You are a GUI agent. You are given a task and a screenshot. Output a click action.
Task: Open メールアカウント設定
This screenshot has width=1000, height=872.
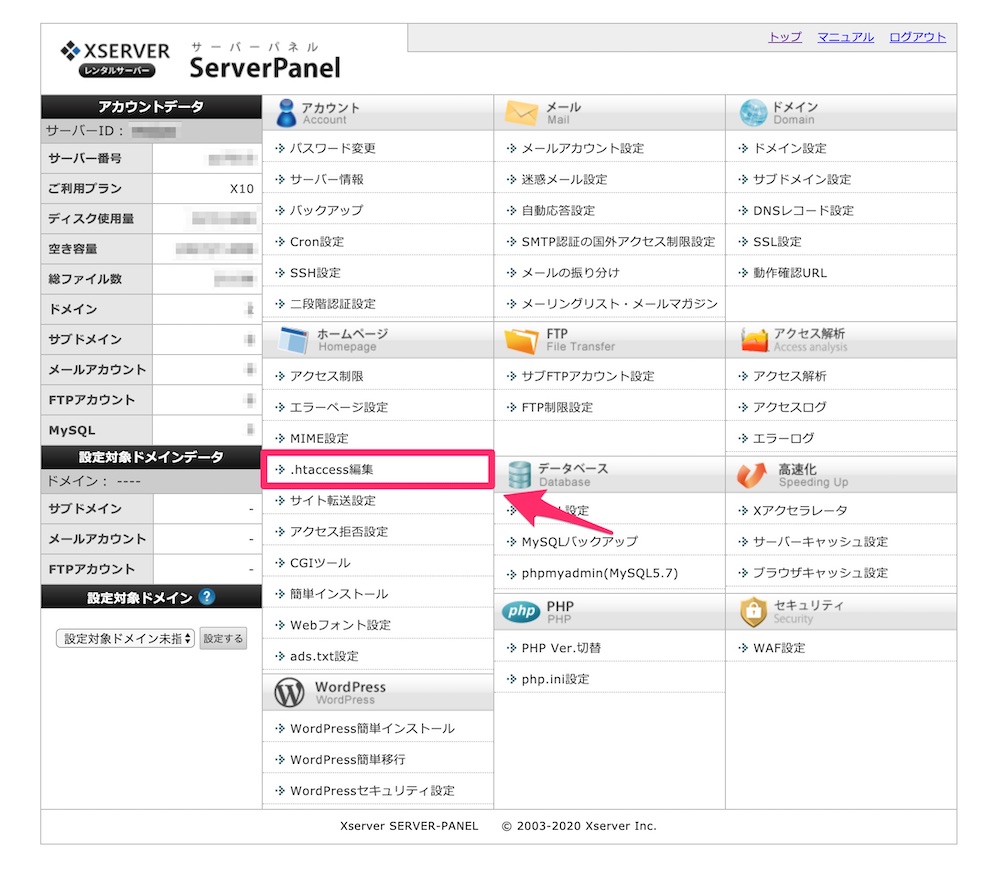point(582,148)
